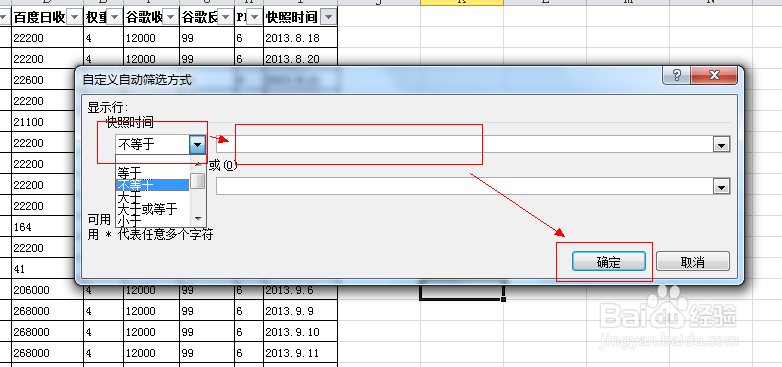Click the dialog help question-mark button

(677, 75)
